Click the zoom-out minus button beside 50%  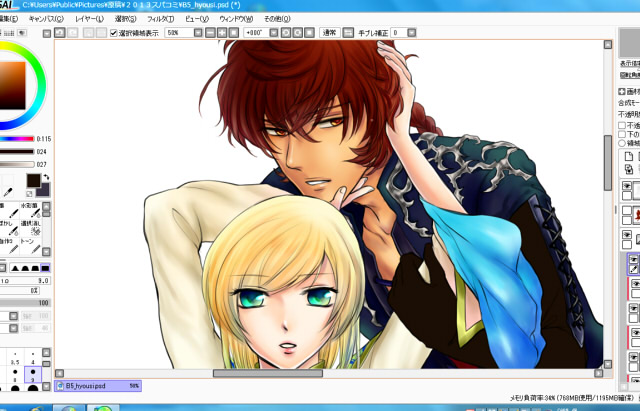point(210,33)
